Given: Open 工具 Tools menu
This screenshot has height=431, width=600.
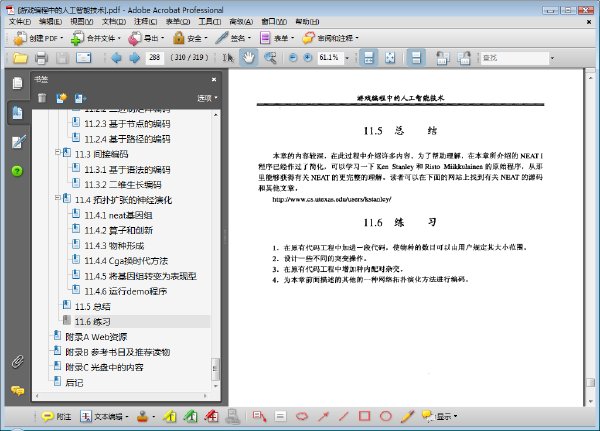Looking at the screenshot, I should click(209, 21).
